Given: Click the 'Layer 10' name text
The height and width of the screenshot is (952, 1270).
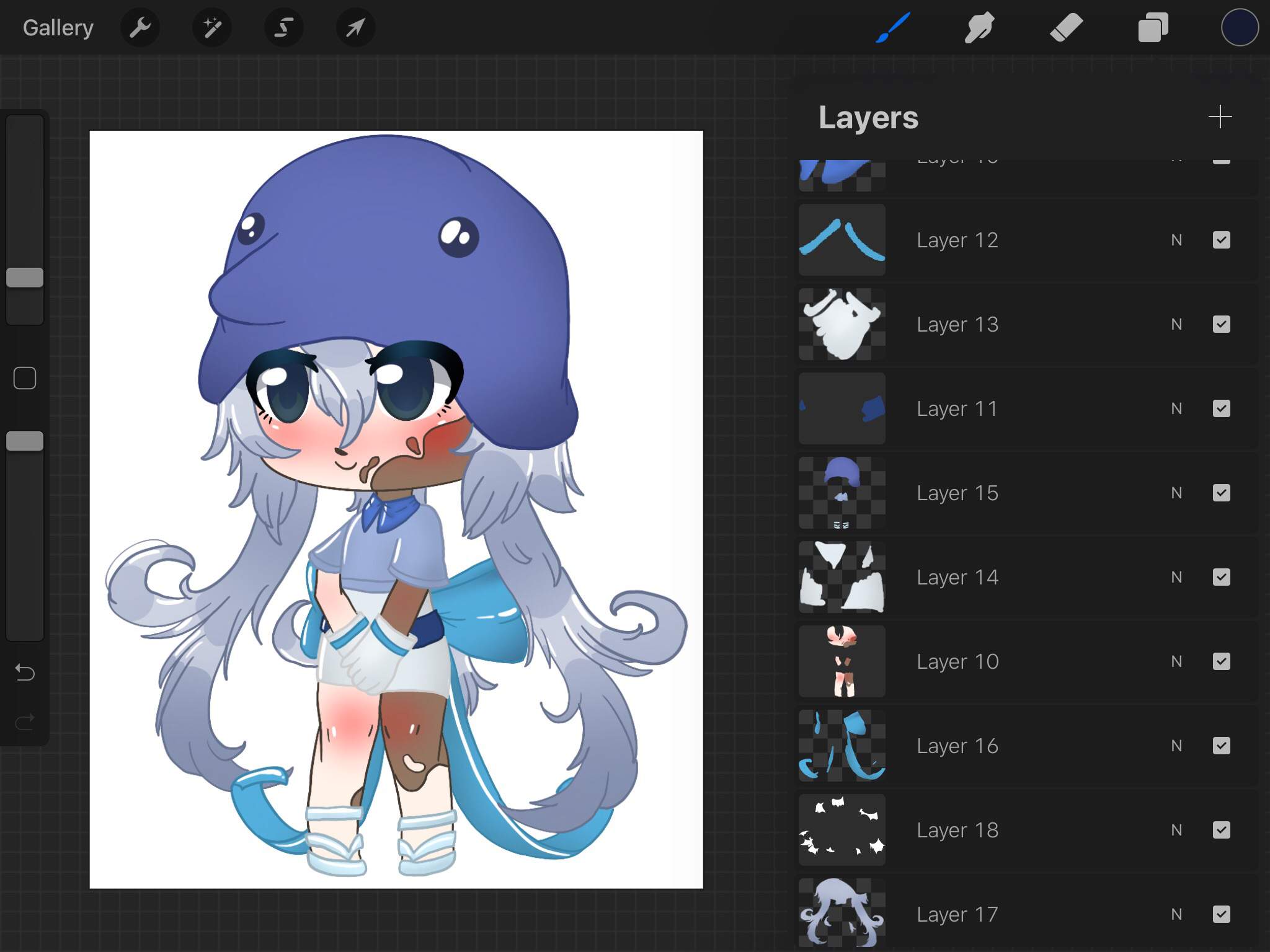Looking at the screenshot, I should click(x=957, y=661).
